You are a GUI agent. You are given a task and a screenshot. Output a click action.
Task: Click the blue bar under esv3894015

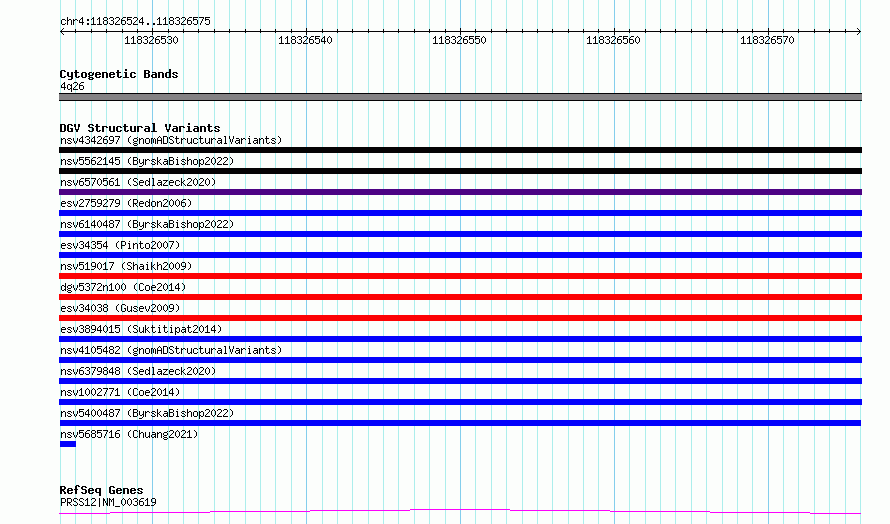coord(460,339)
